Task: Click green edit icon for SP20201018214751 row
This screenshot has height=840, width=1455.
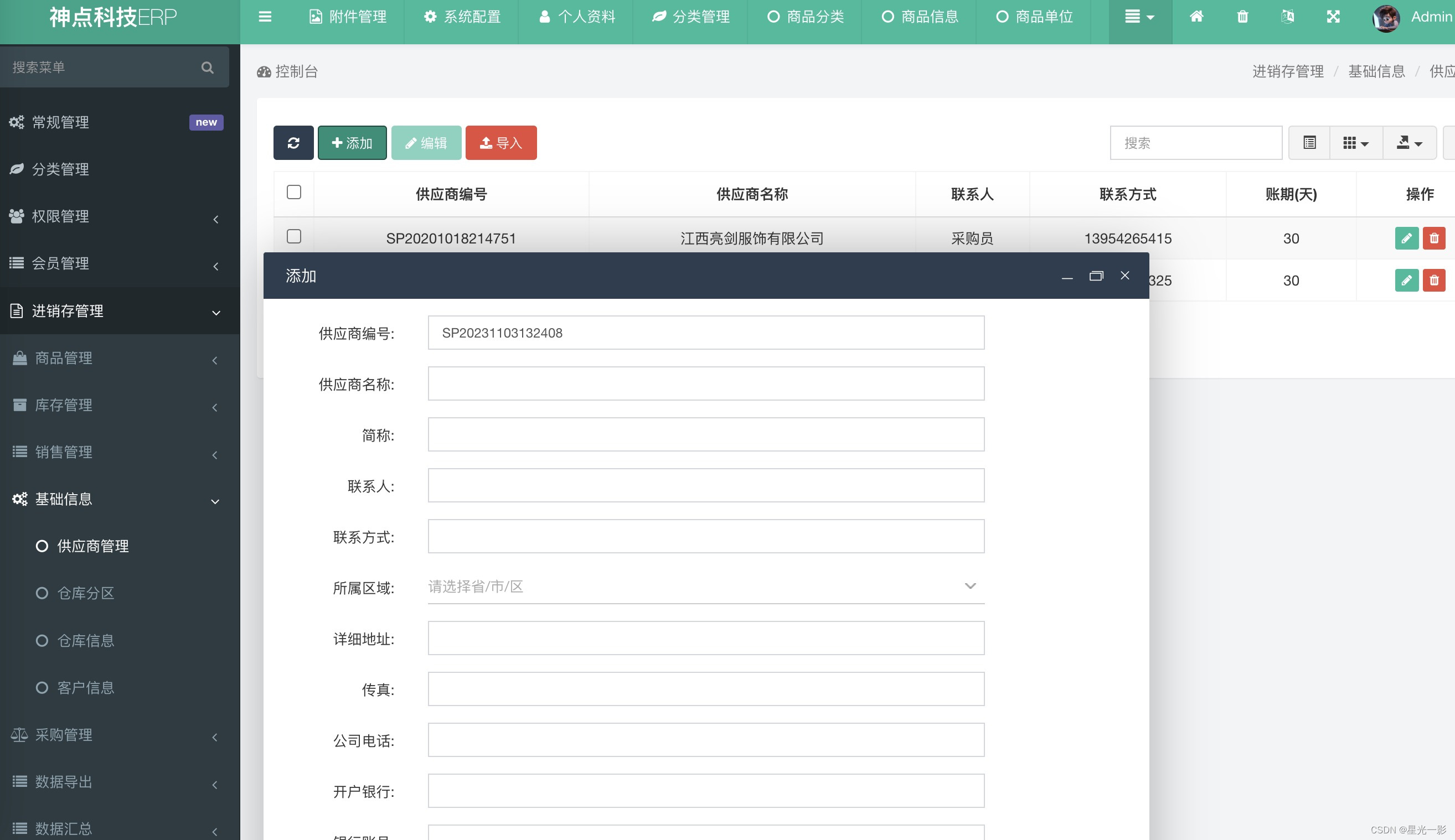Action: pyautogui.click(x=1406, y=238)
